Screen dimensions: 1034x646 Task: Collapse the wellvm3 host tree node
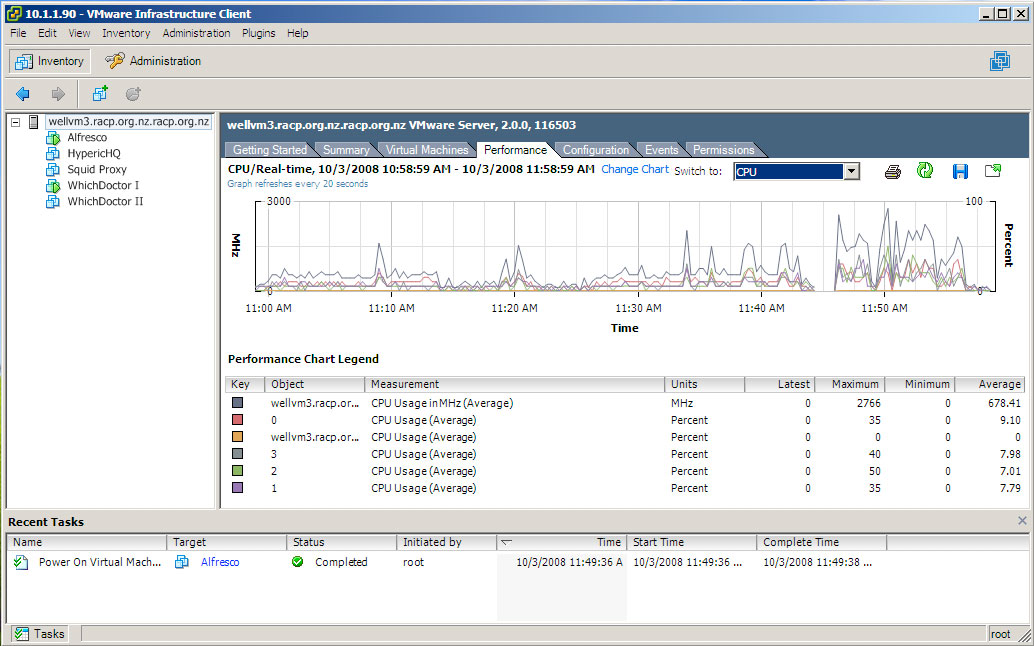(16, 122)
